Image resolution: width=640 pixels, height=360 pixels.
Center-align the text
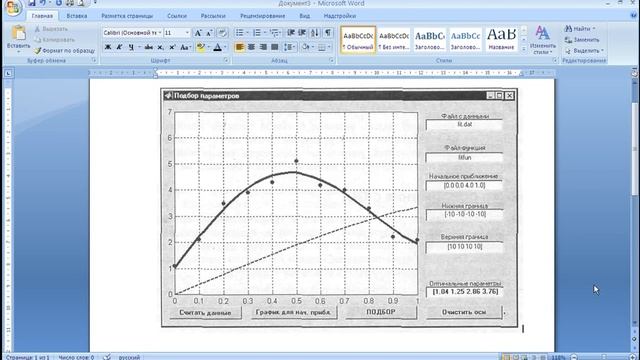click(251, 47)
